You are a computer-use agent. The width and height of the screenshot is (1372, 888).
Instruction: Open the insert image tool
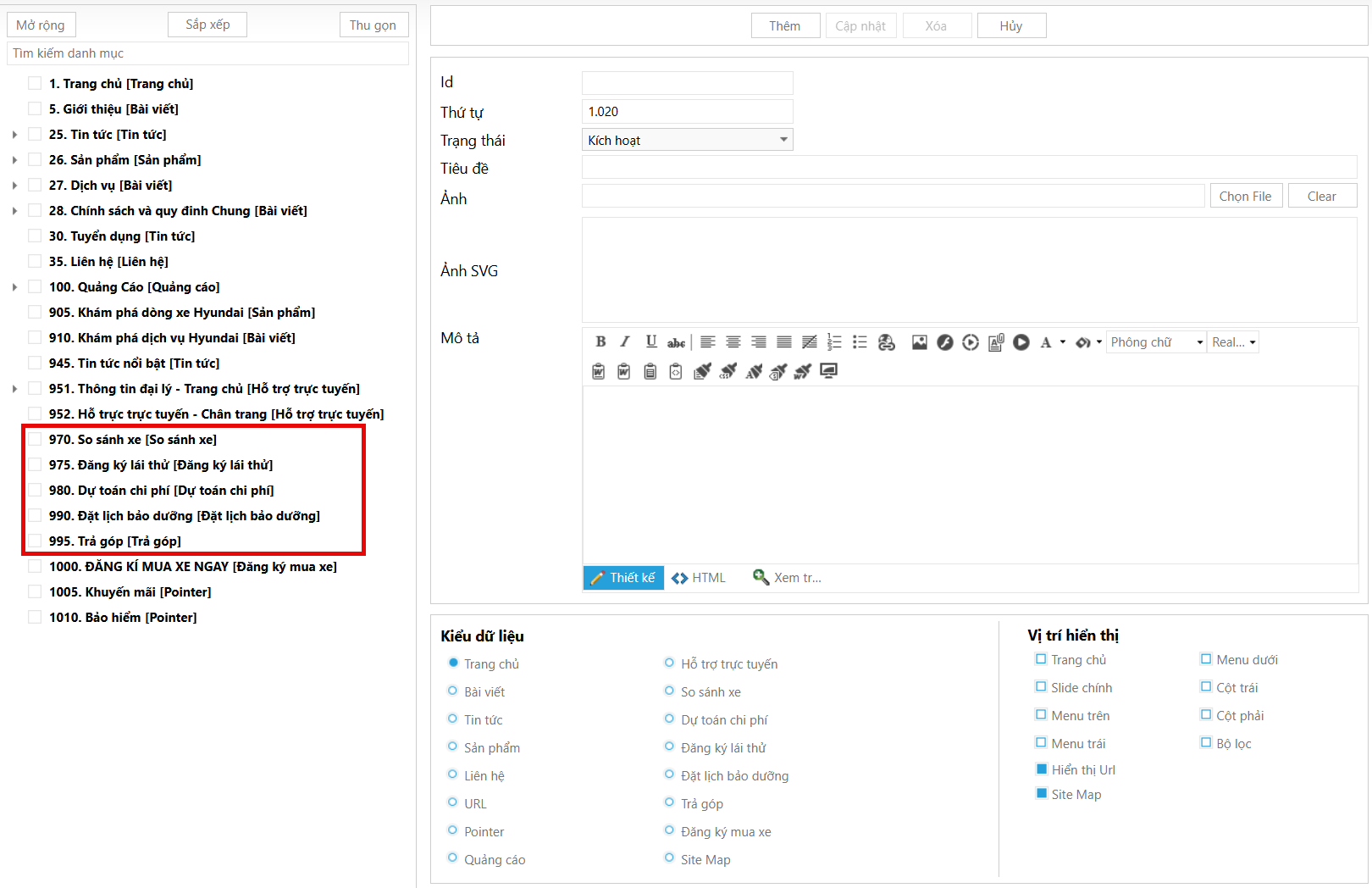tap(919, 342)
